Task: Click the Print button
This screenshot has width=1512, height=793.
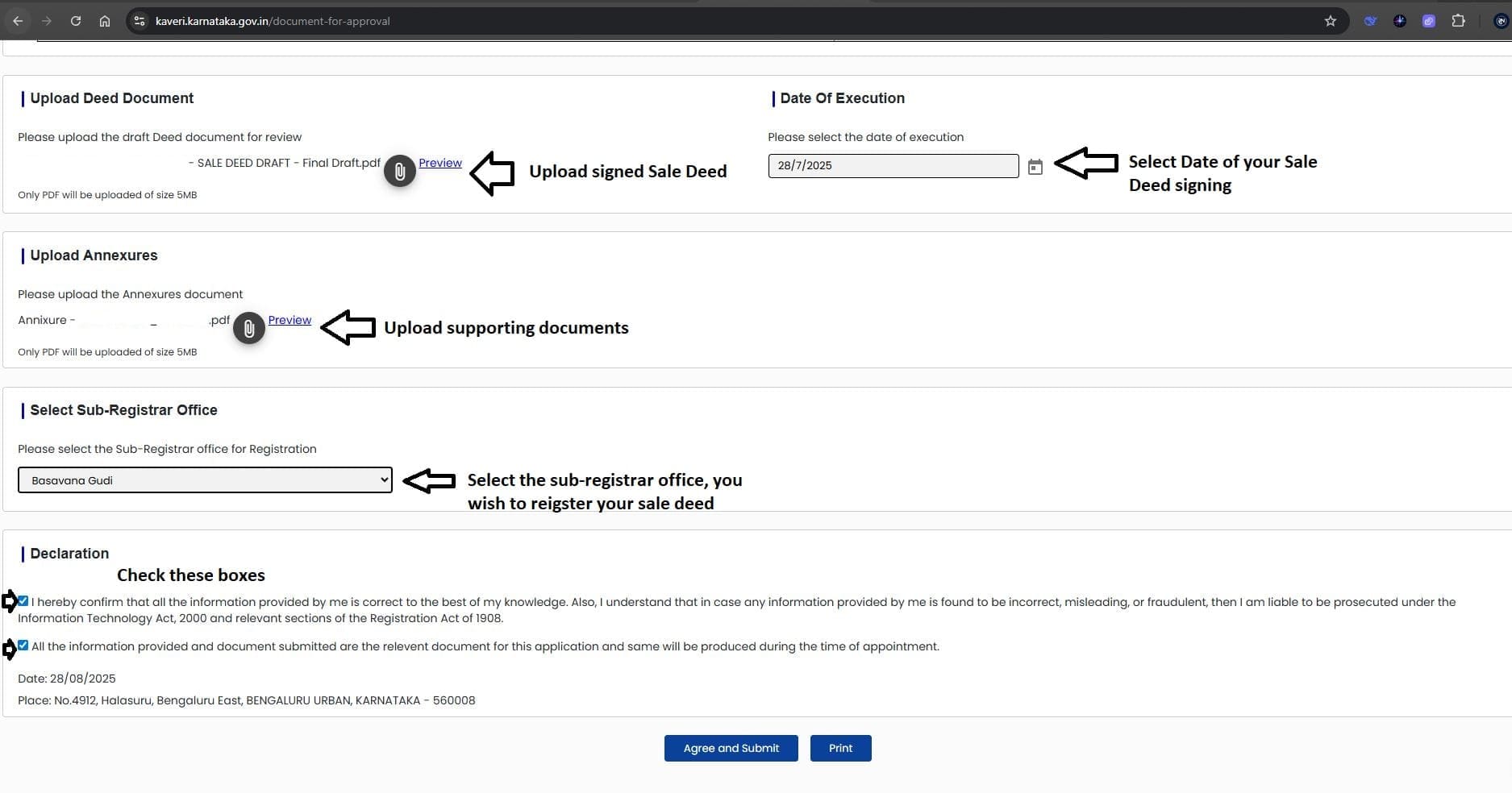Action: [840, 748]
